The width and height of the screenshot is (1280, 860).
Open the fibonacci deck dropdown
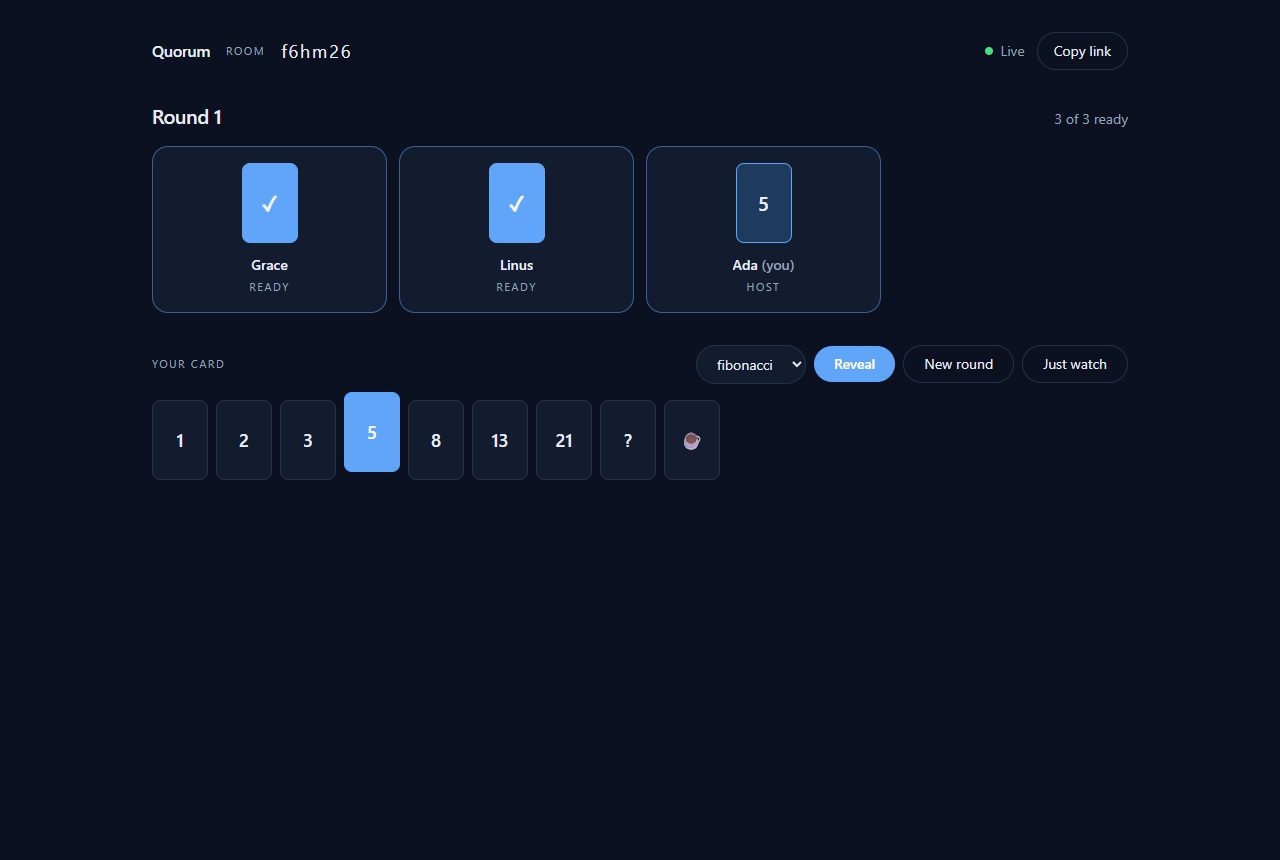751,364
